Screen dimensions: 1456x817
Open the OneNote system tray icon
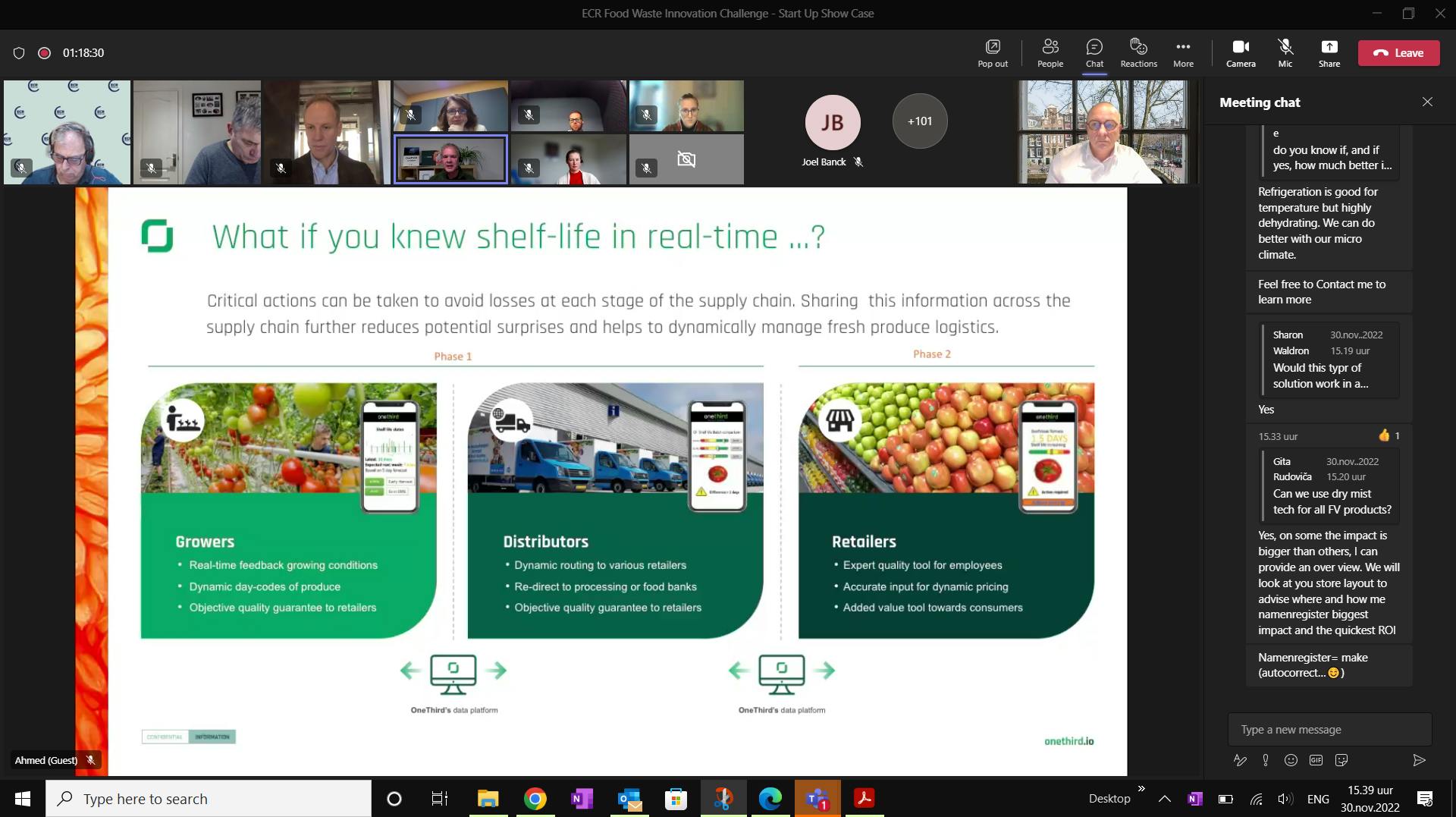click(x=1195, y=799)
